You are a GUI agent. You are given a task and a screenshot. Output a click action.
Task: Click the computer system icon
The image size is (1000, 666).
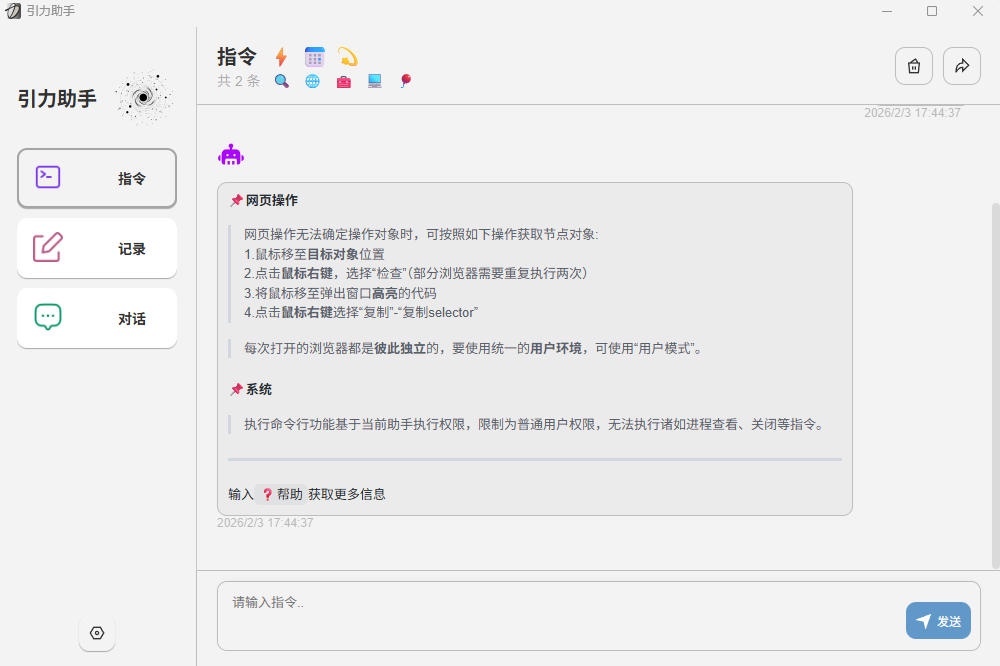(x=374, y=81)
